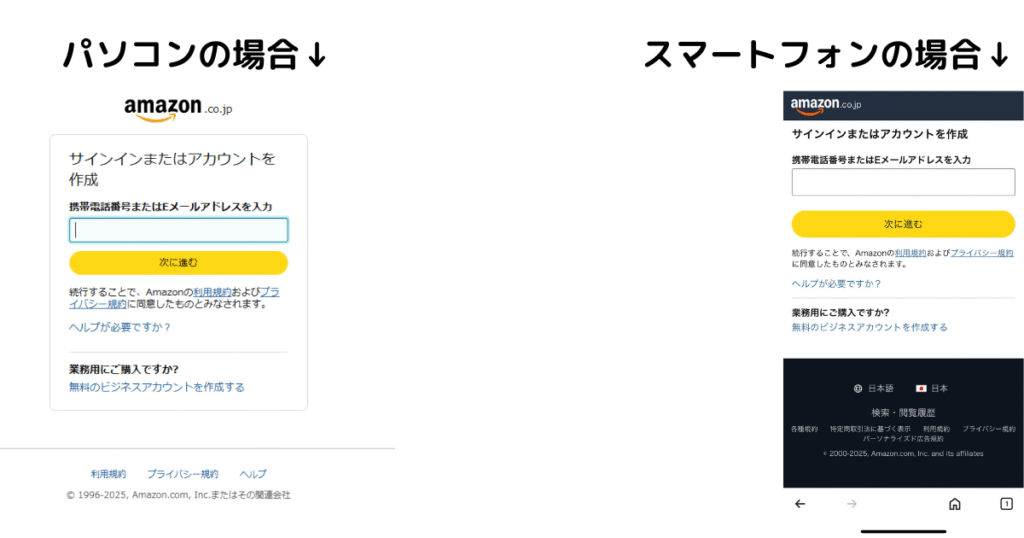Open the tabs counter icon in mobile browser
The image size is (1024, 538).
[1006, 504]
